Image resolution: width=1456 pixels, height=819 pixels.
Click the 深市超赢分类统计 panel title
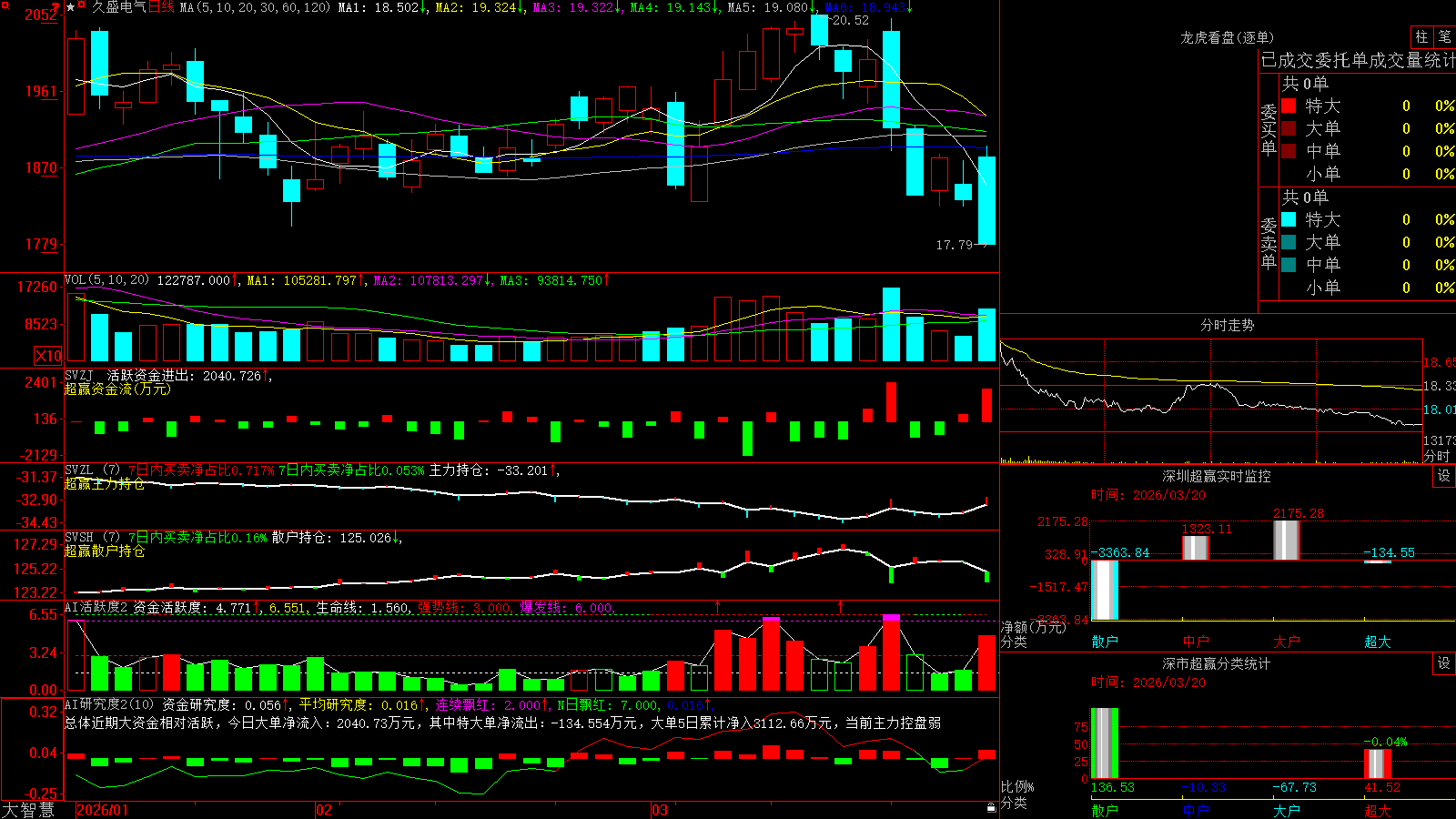click(1217, 663)
